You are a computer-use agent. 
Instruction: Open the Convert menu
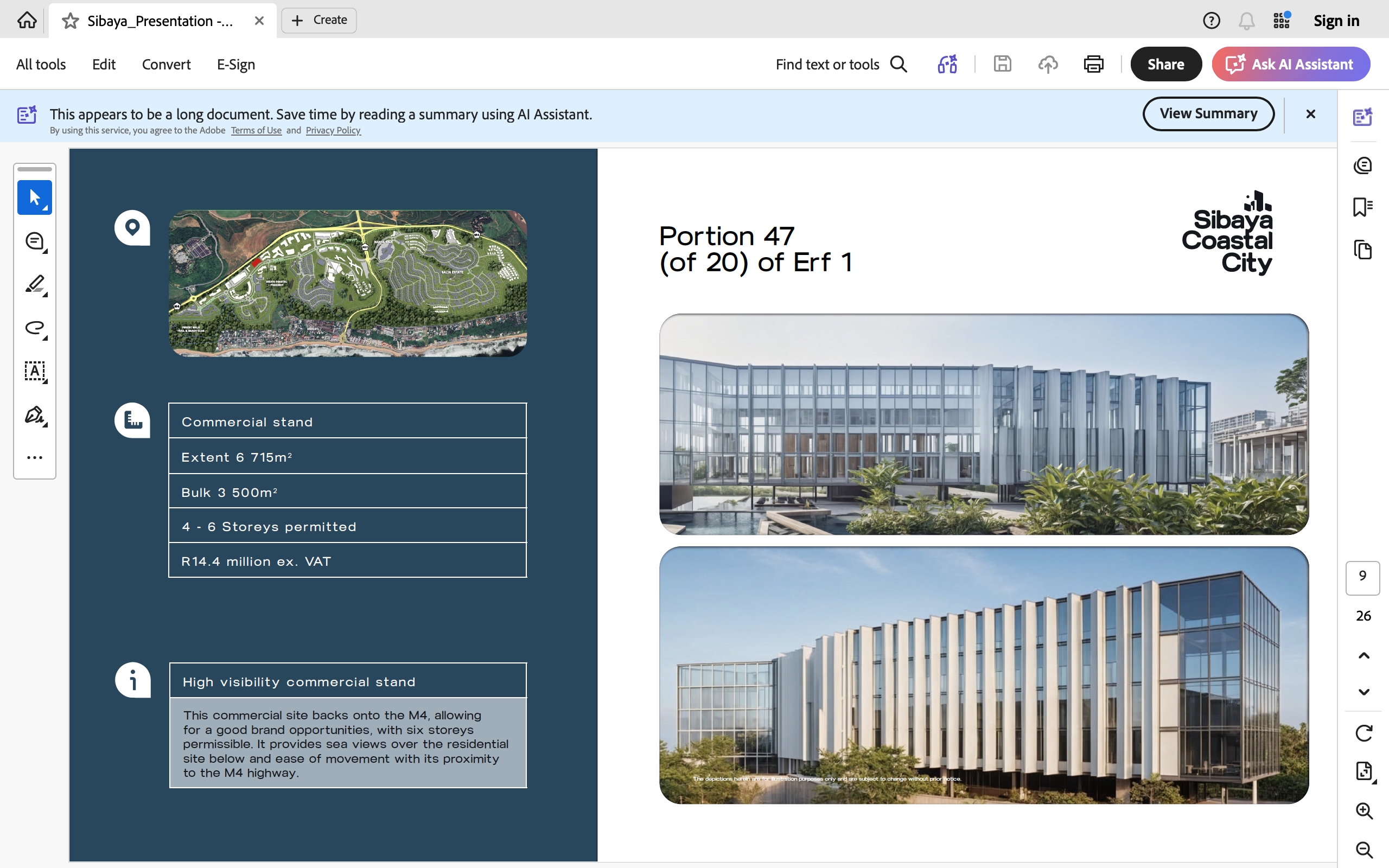(167, 65)
